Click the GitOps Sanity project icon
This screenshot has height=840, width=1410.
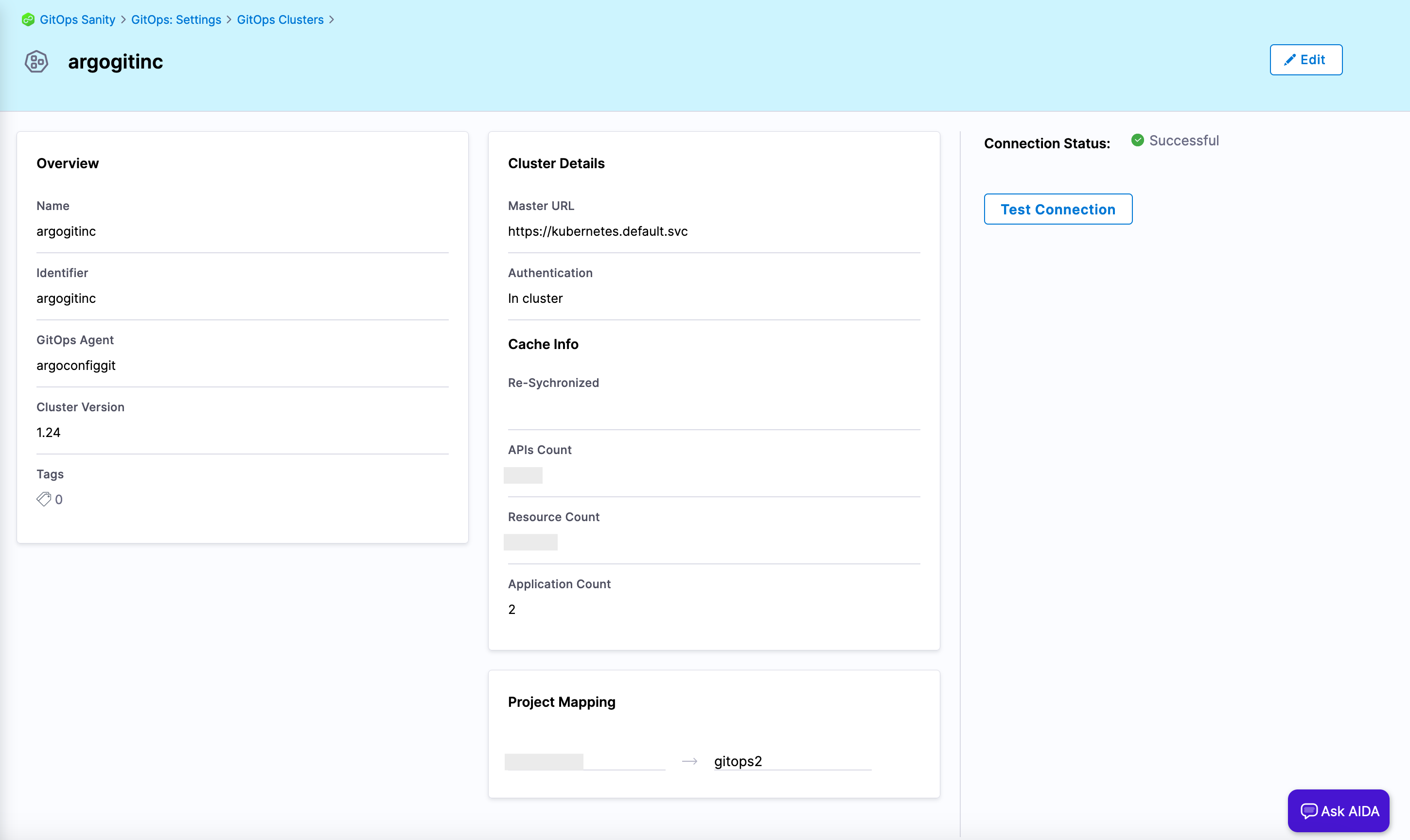(28, 20)
